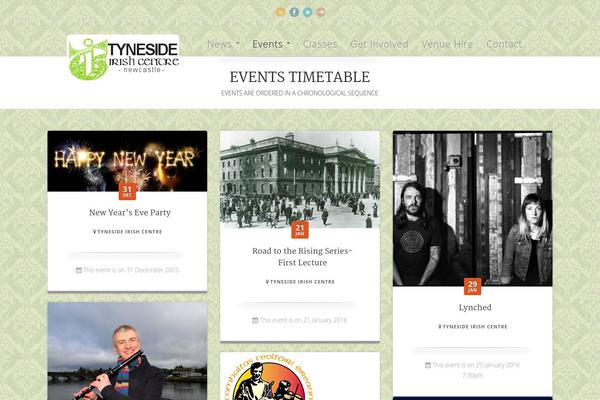Click 'This event is on 31 December 2015'
This screenshot has width=600, height=400.
[130, 270]
